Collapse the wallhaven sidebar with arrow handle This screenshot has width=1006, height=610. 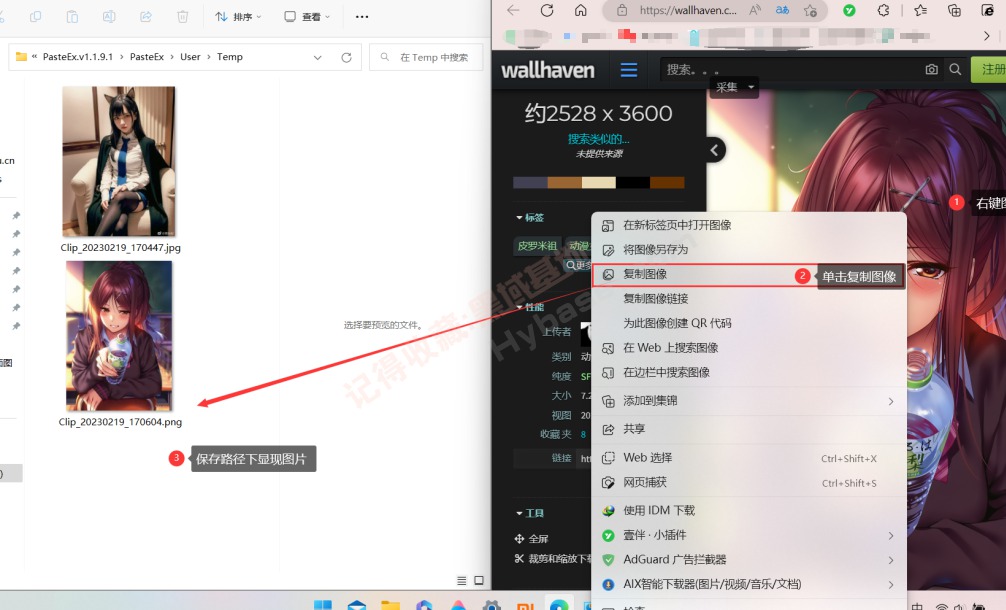coord(714,150)
